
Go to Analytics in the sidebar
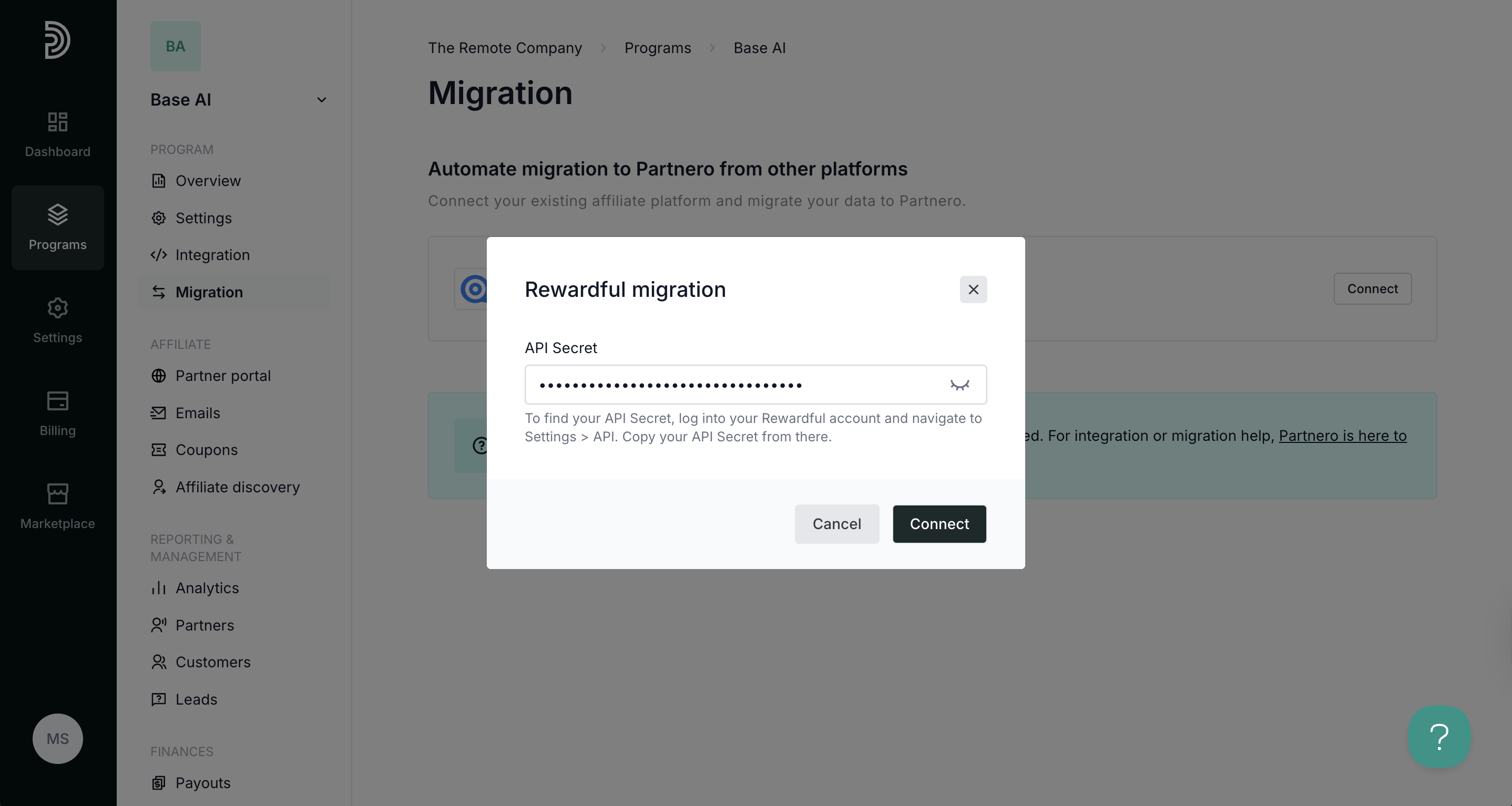point(207,588)
